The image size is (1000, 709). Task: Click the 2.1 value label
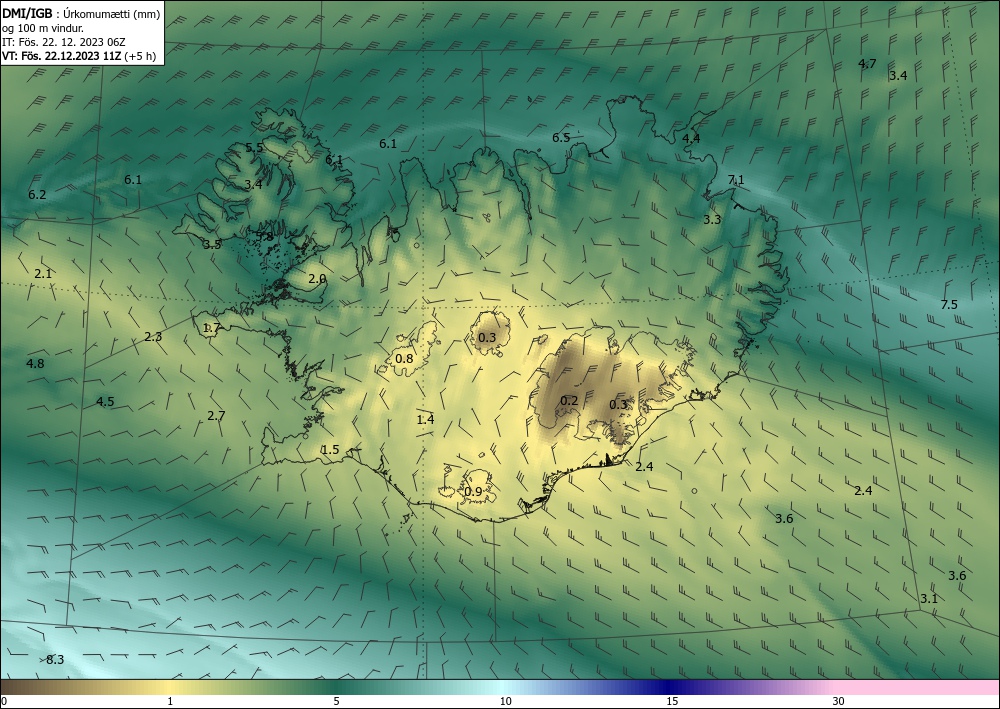click(x=43, y=274)
